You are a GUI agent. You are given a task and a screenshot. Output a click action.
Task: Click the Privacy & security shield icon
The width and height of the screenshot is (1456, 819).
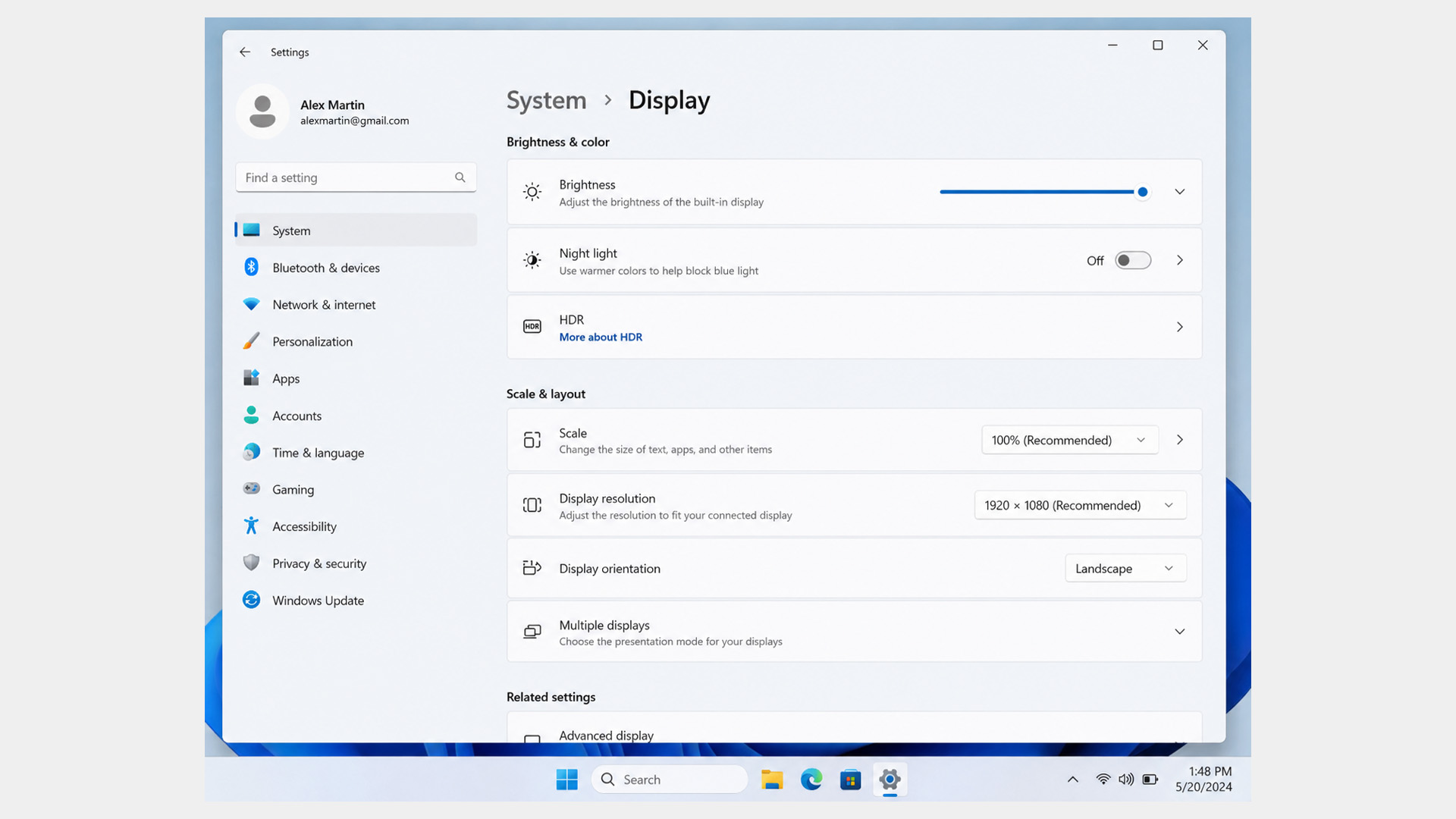coord(252,563)
